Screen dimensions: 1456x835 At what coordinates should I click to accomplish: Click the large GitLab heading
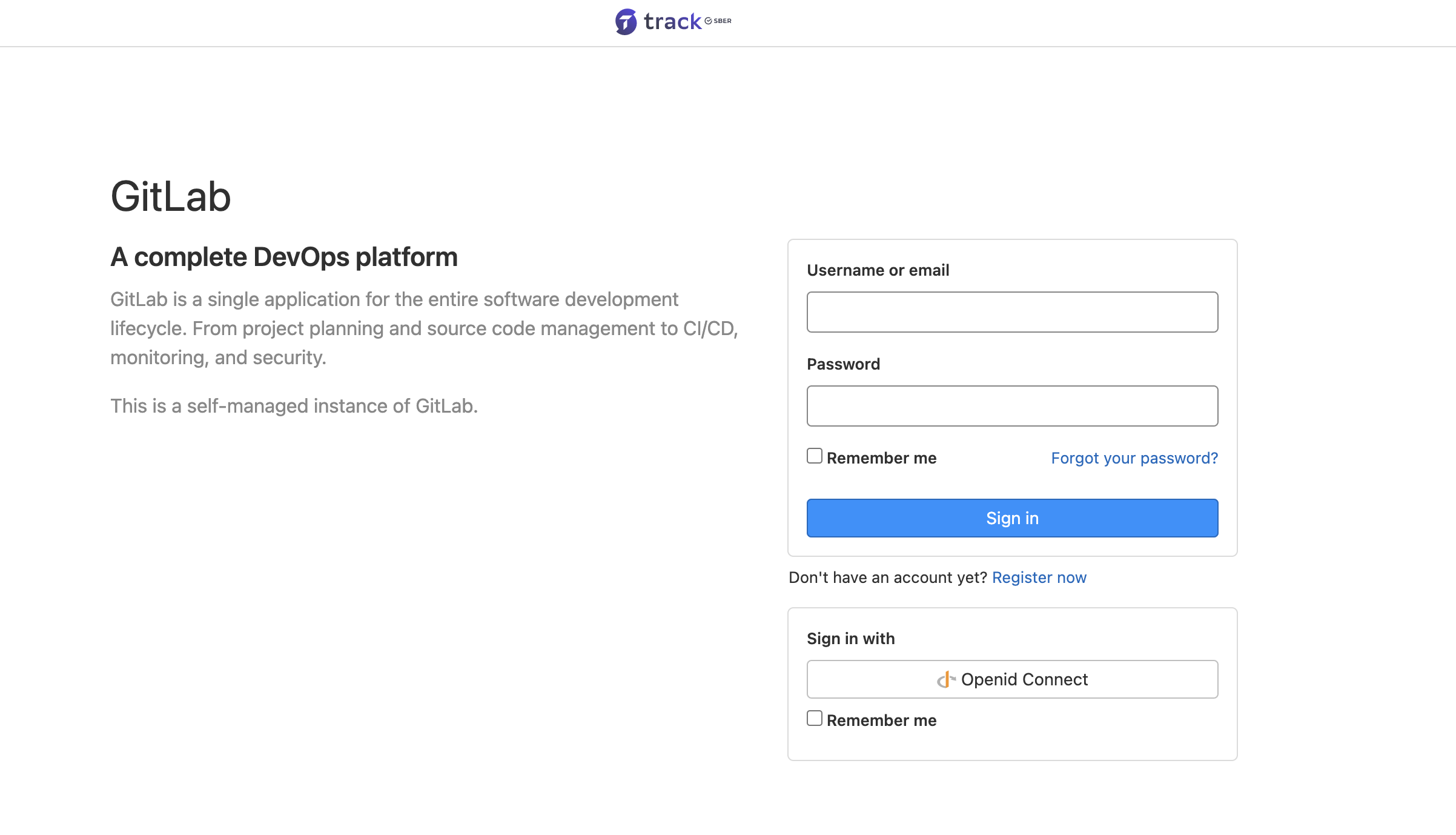tap(171, 197)
